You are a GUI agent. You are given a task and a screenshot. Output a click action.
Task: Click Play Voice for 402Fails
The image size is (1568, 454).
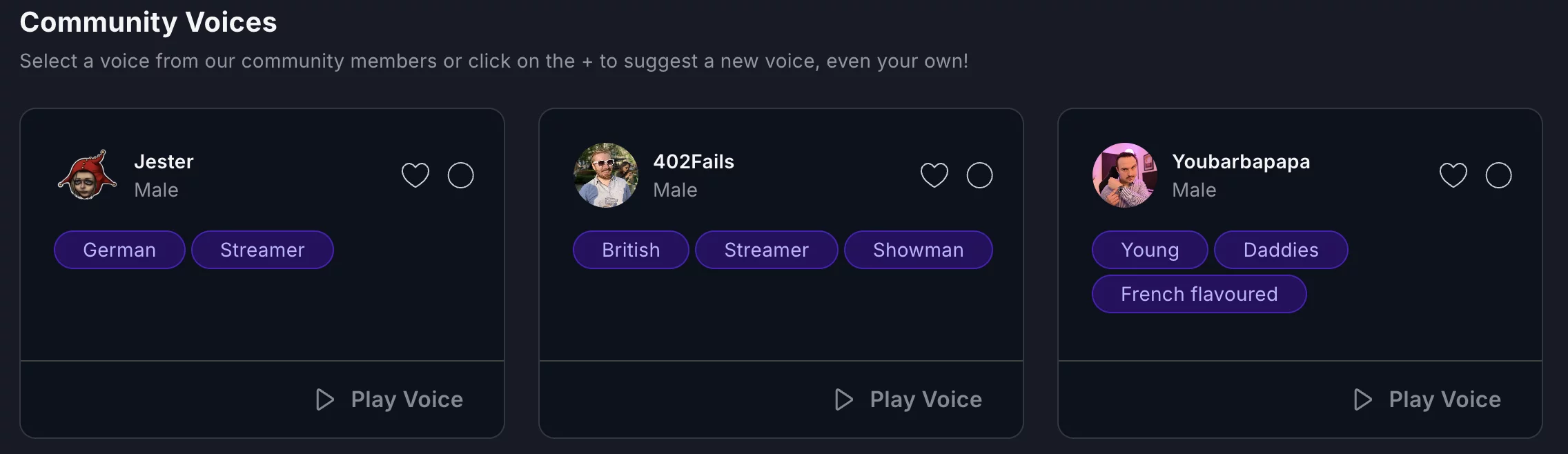click(x=925, y=399)
